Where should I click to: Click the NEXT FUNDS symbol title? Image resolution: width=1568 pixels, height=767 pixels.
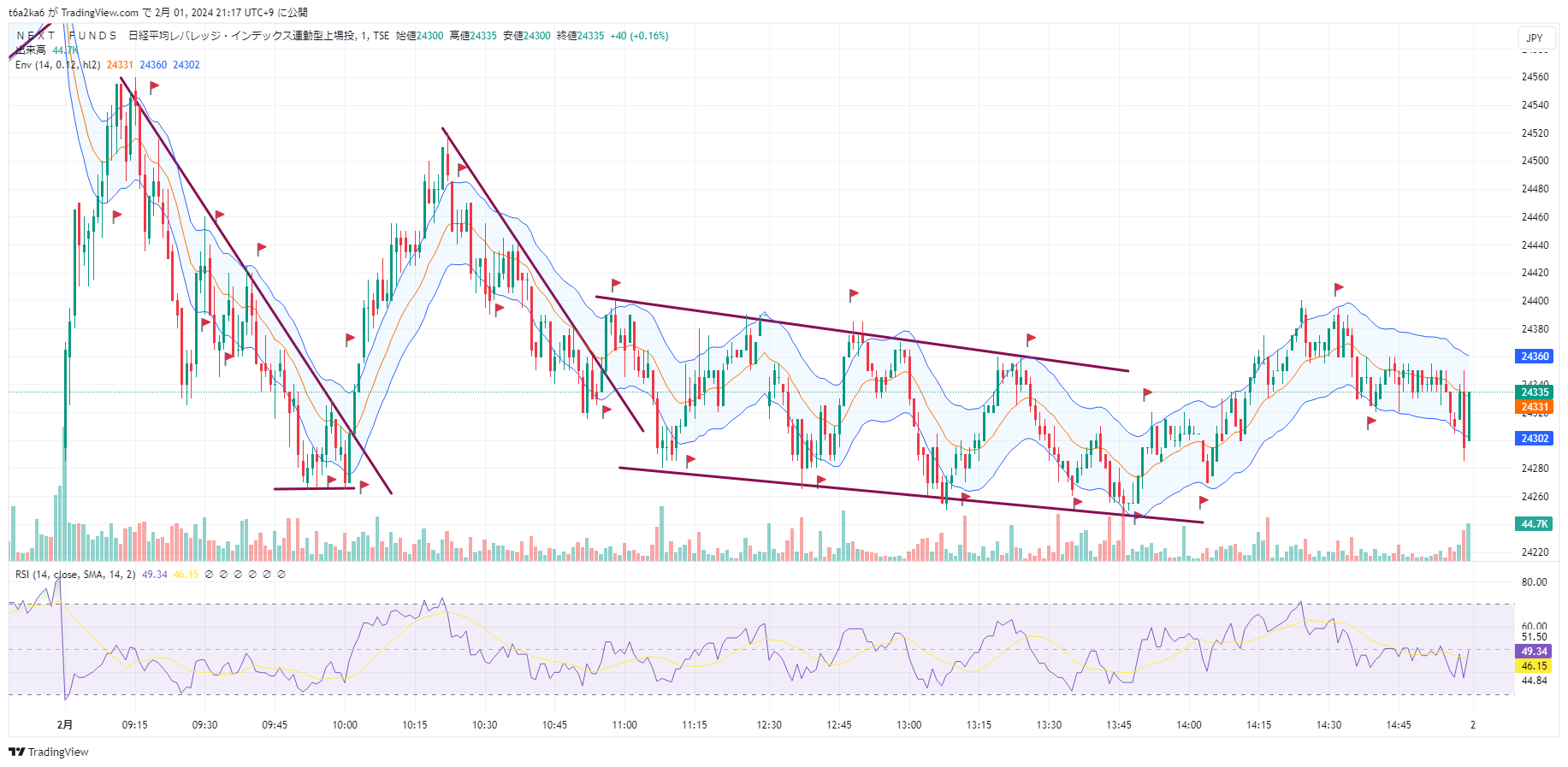click(67, 36)
